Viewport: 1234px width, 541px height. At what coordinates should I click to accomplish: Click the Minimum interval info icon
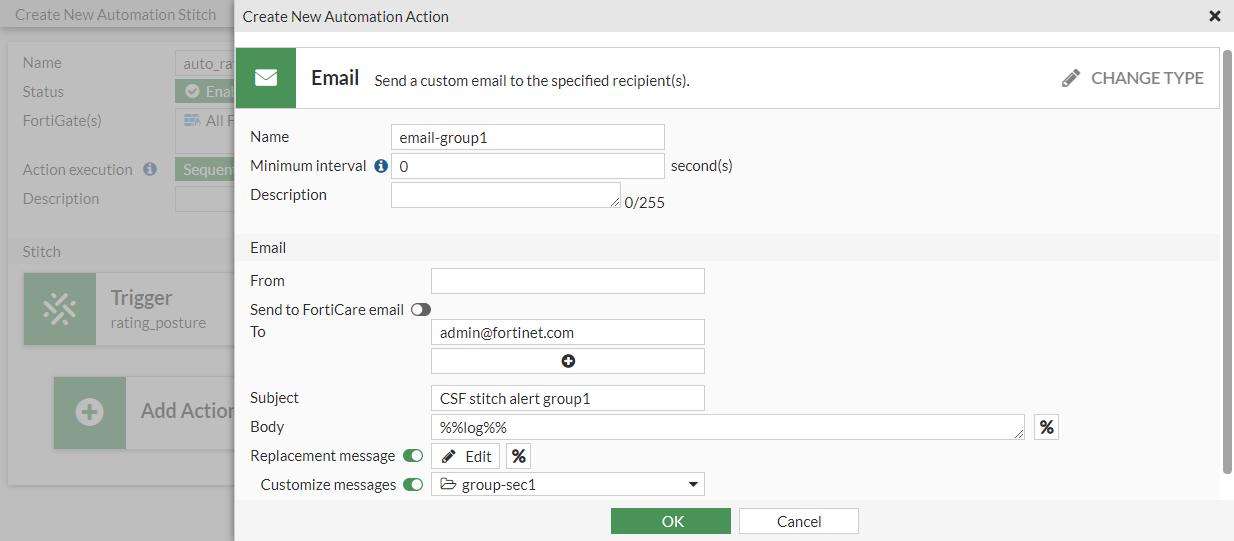[380, 166]
